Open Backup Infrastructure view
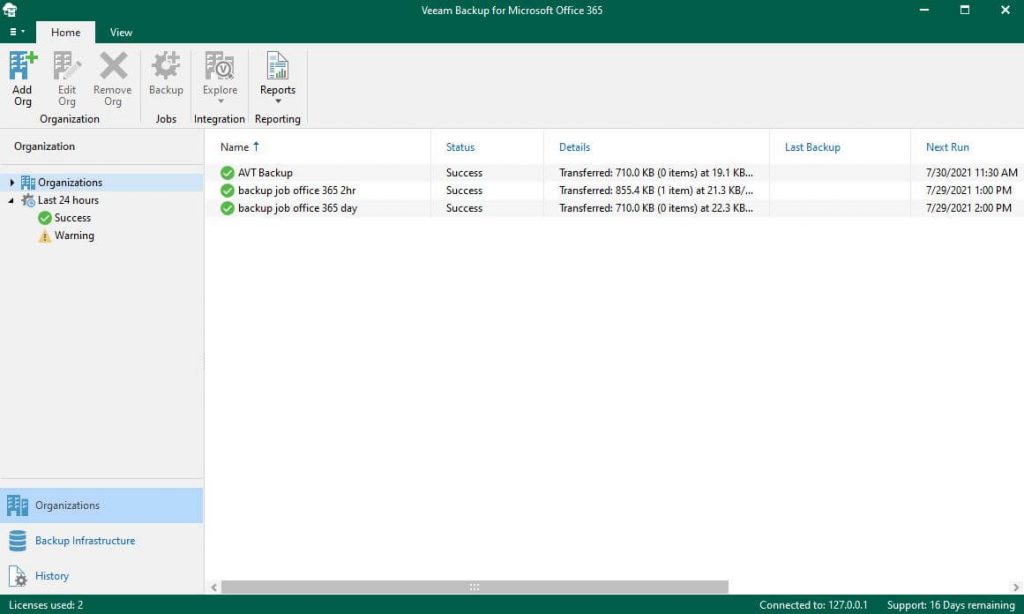The width and height of the screenshot is (1024, 614). [x=102, y=540]
